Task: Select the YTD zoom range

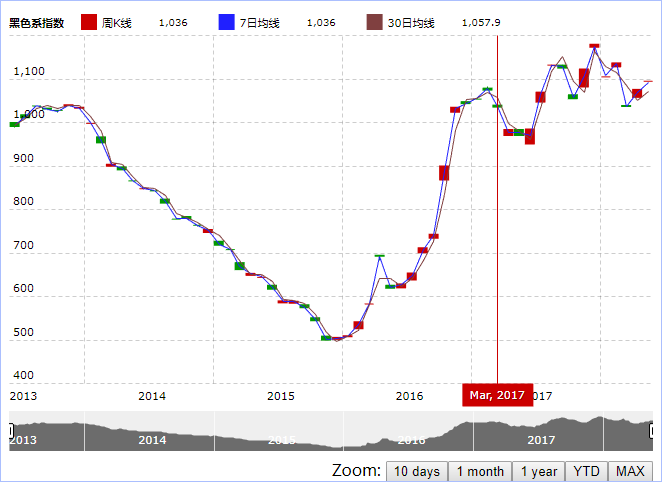Action: pos(586,471)
